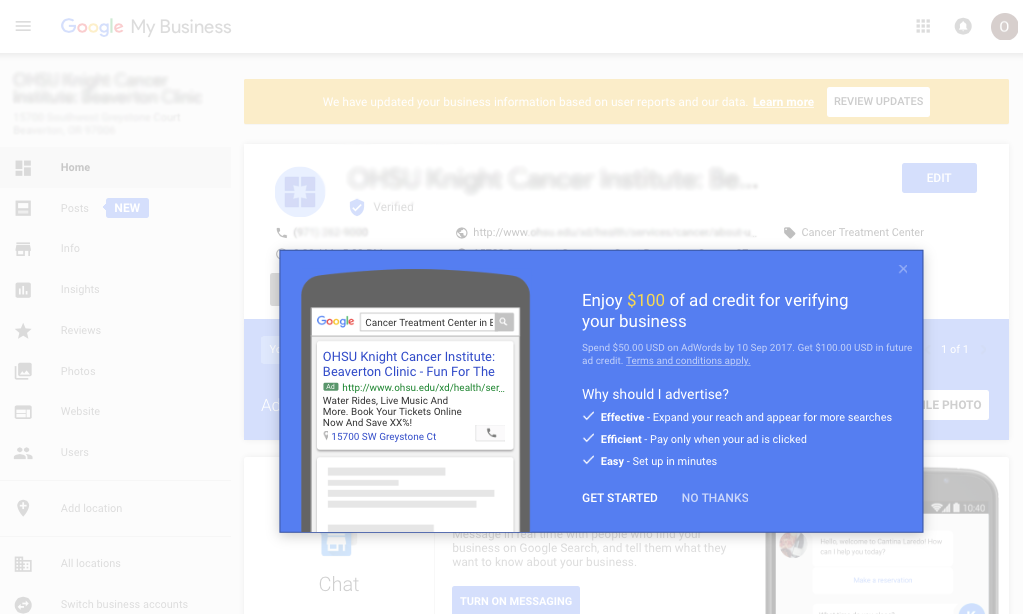Screen dimensions: 1023x614
Task: Open Info from the sidebar
Action: [70, 249]
